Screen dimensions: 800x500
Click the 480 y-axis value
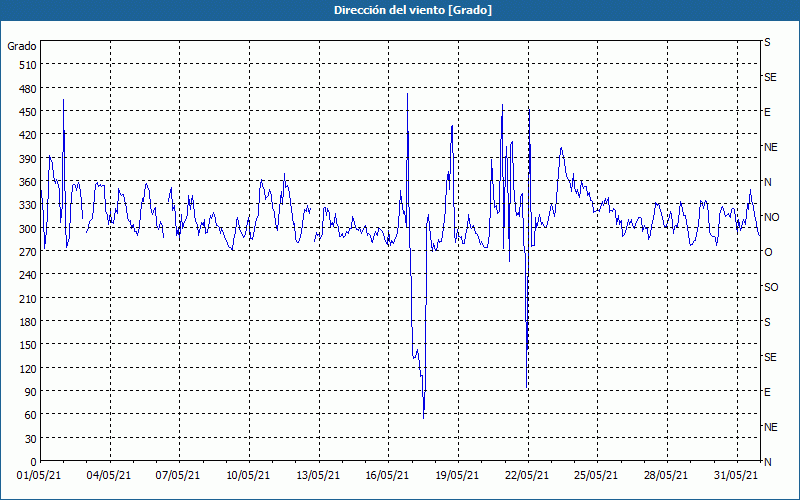[x=28, y=89]
